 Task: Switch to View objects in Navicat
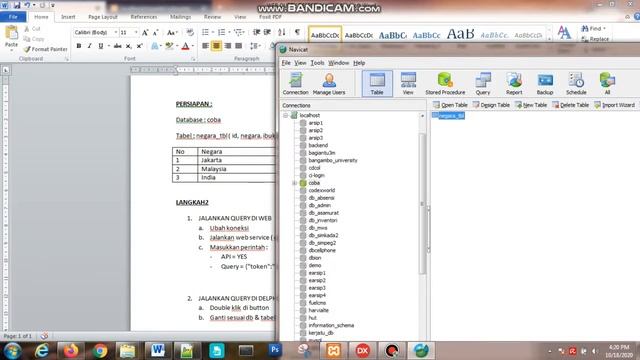click(x=408, y=84)
